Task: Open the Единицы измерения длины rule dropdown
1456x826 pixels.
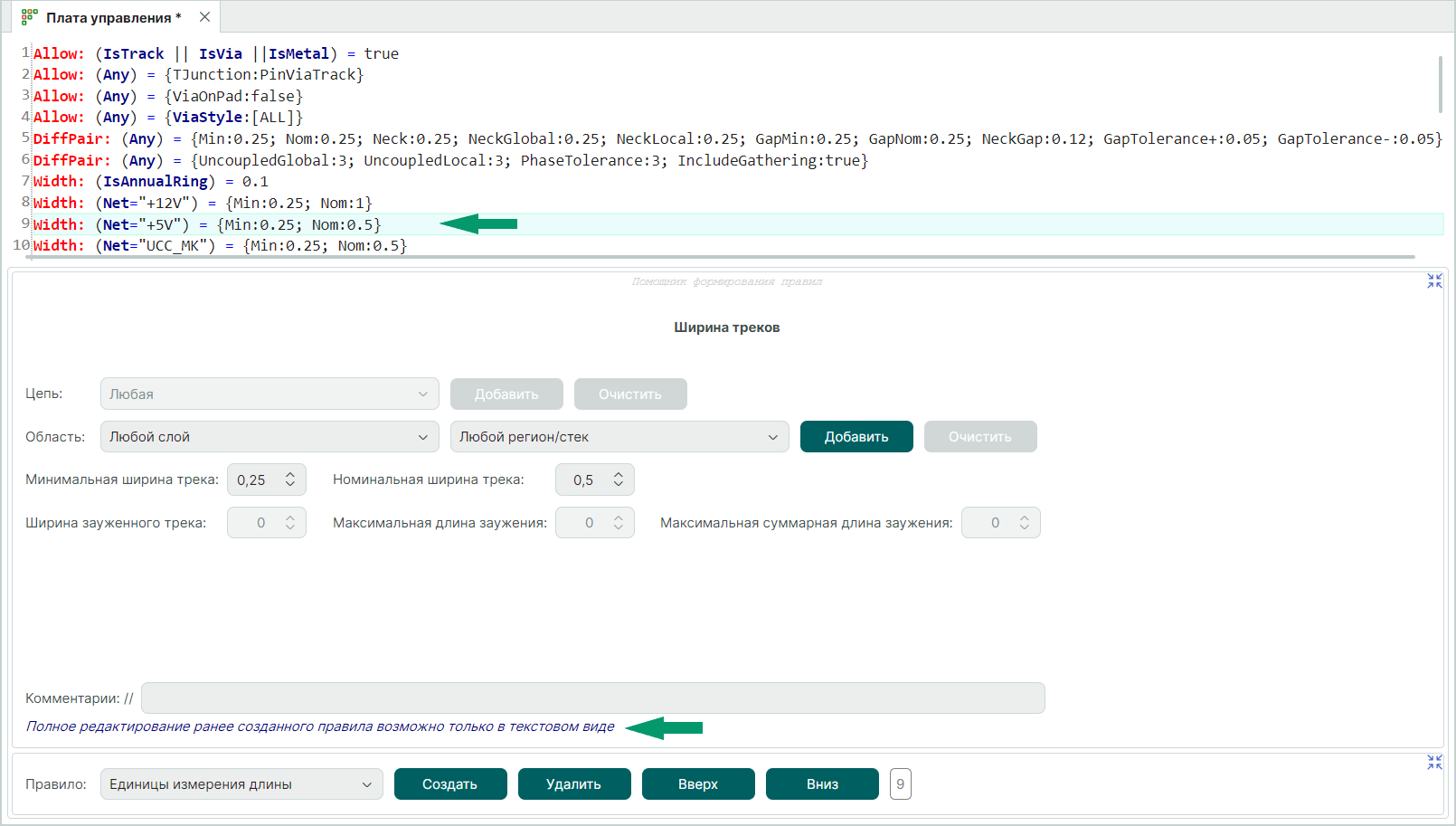Action: 241,784
